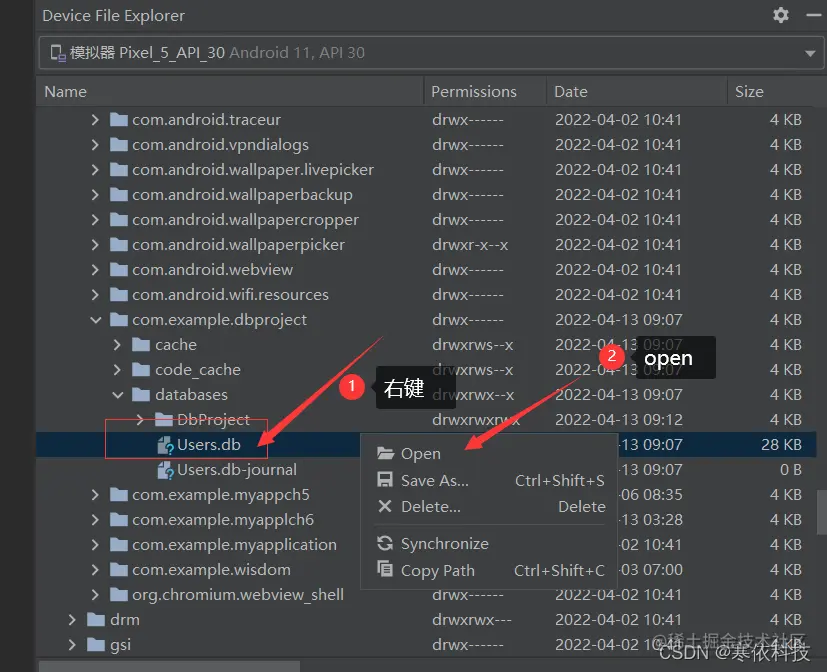Open the Device File Explorer settings gear
This screenshot has height=672, width=827.
[x=781, y=15]
